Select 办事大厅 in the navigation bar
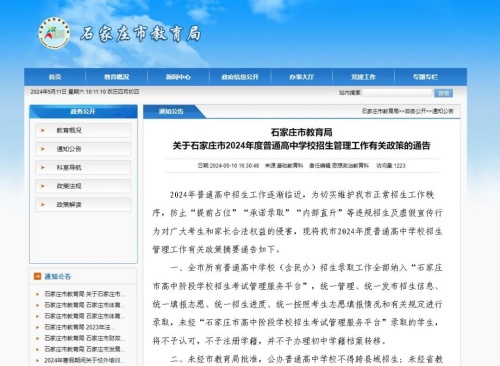500x366 pixels. click(x=302, y=77)
